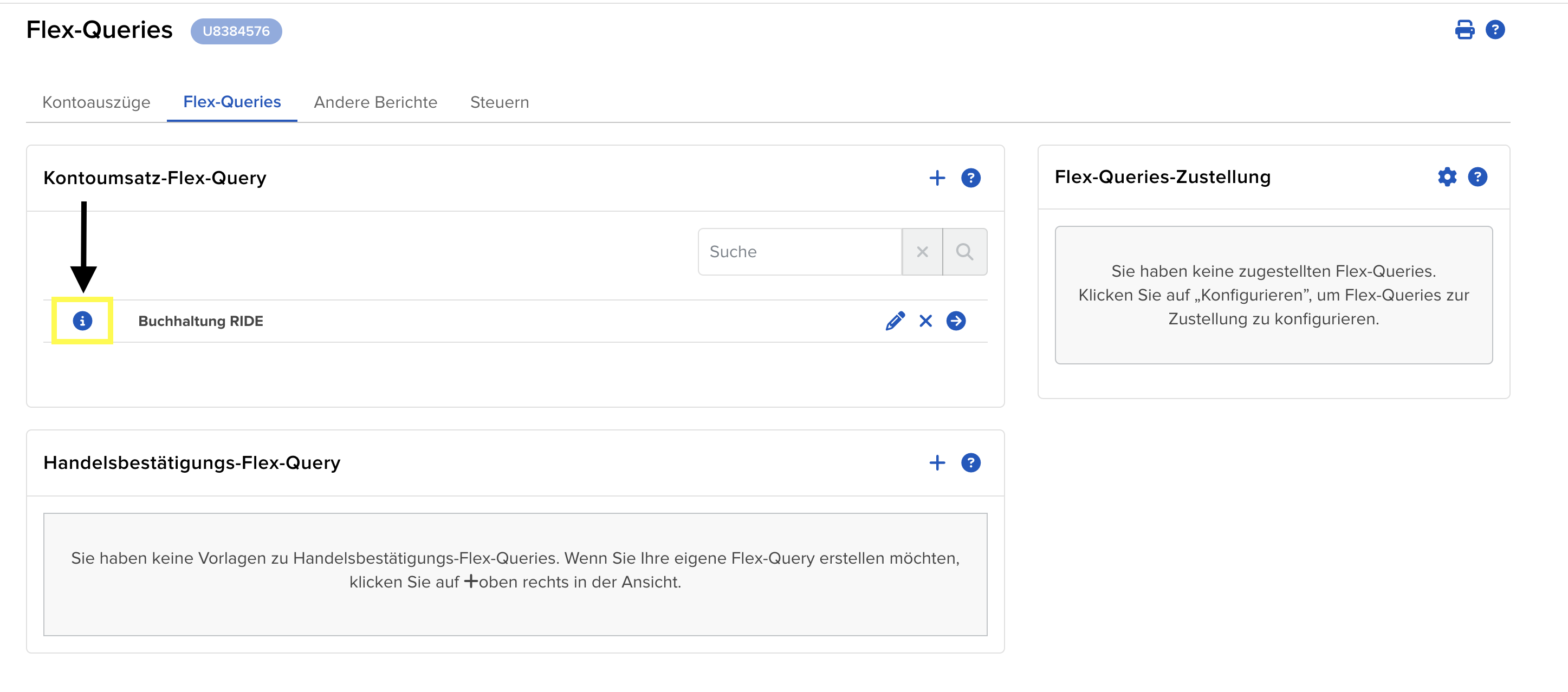The width and height of the screenshot is (1568, 692).
Task: Open help for Handelsbestätigungs-Flex-Query section
Action: (970, 463)
